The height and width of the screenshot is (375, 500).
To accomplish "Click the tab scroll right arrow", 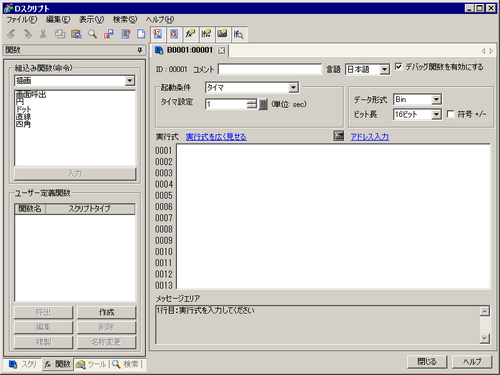I will tap(491, 51).
